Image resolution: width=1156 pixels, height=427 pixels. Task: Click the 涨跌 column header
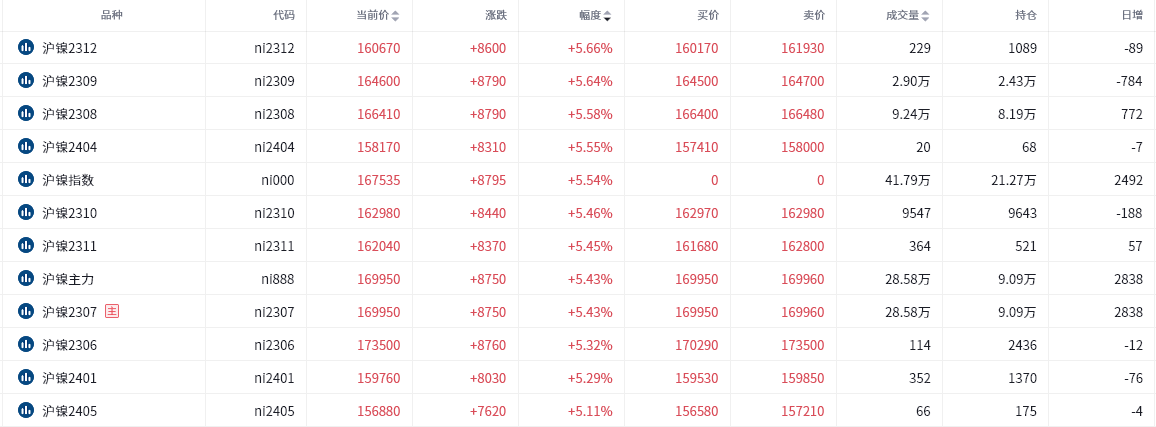[x=495, y=15]
